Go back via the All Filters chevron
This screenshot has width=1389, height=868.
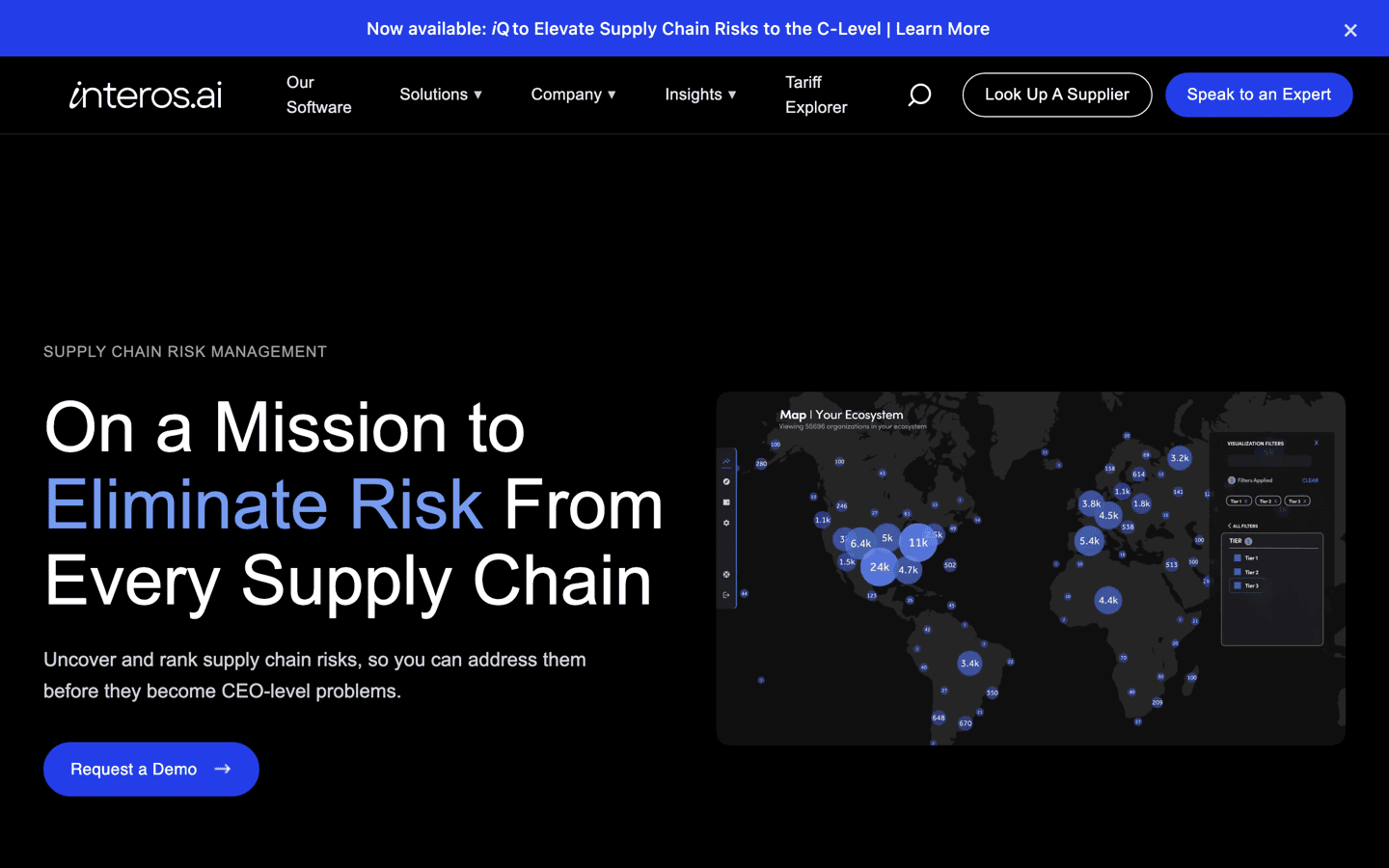coord(1229,526)
